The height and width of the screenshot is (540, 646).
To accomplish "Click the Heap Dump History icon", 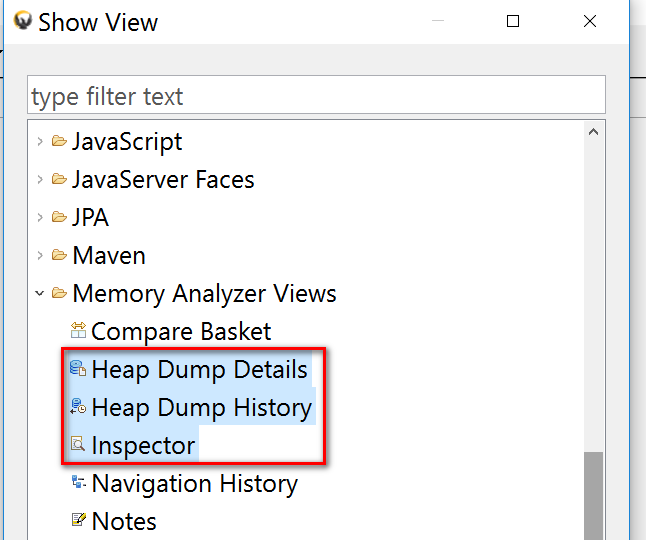I will point(79,407).
